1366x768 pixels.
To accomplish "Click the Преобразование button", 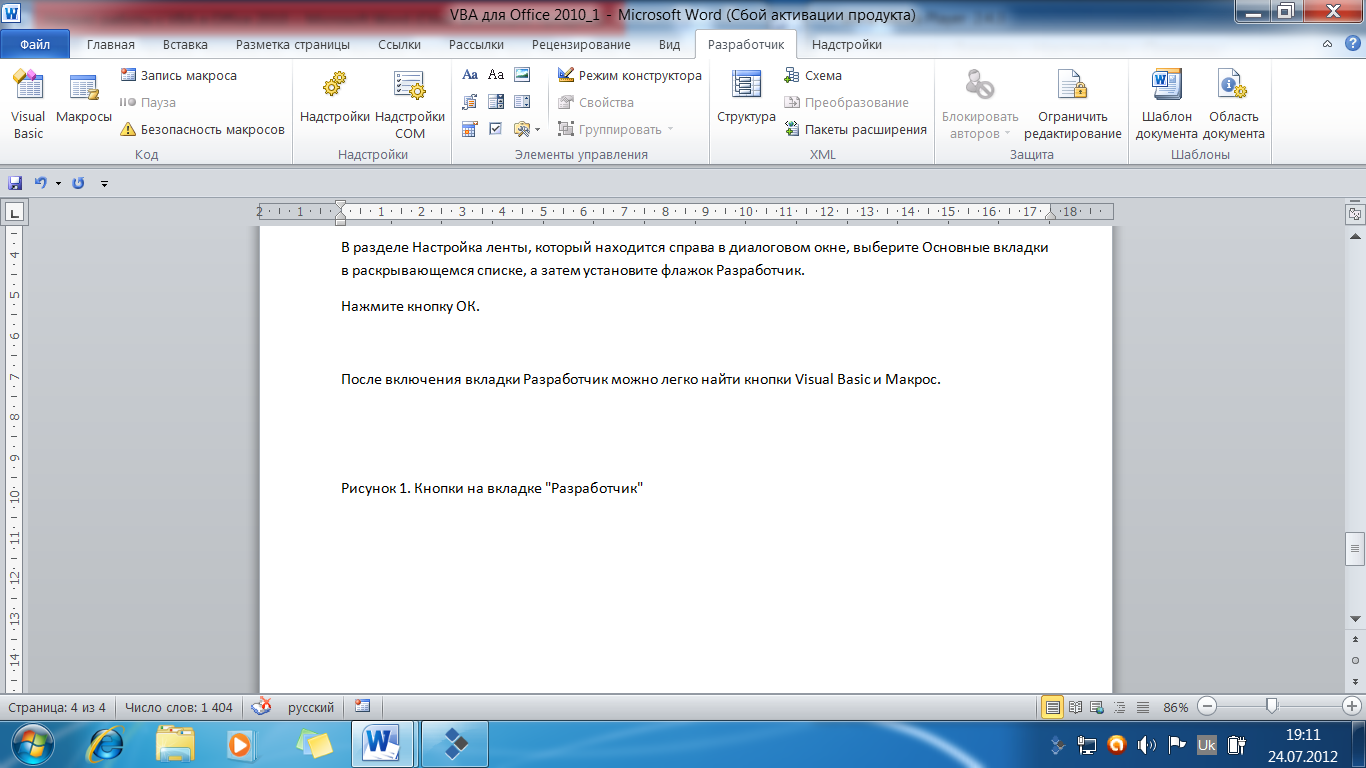I will pyautogui.click(x=846, y=103).
